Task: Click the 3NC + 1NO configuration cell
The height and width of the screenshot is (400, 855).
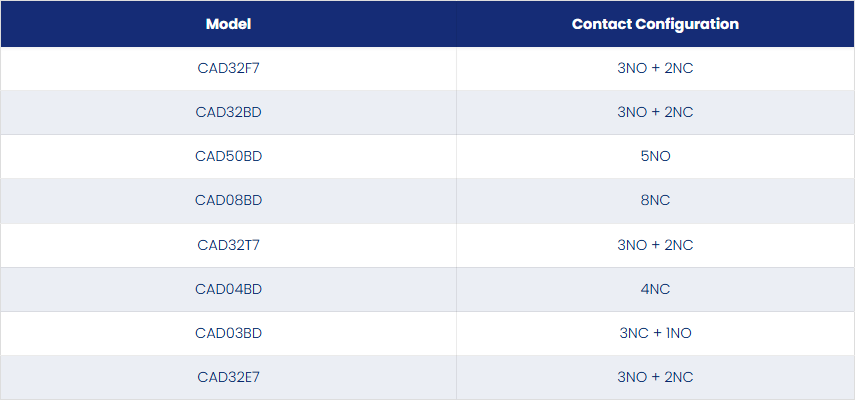Action: [655, 334]
